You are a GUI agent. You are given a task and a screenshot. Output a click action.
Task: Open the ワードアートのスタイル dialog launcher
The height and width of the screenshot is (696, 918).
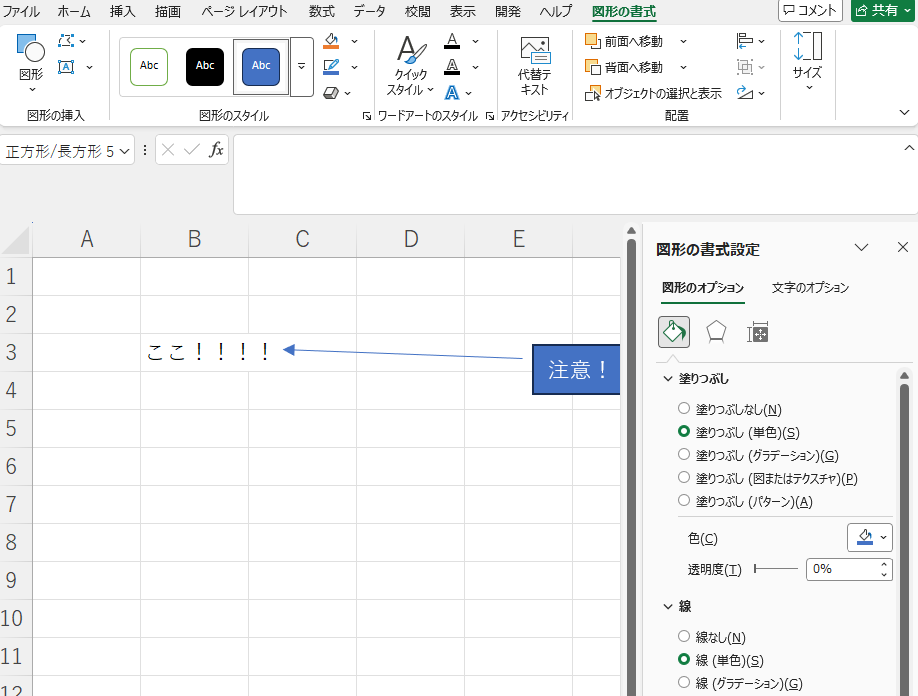point(490,116)
